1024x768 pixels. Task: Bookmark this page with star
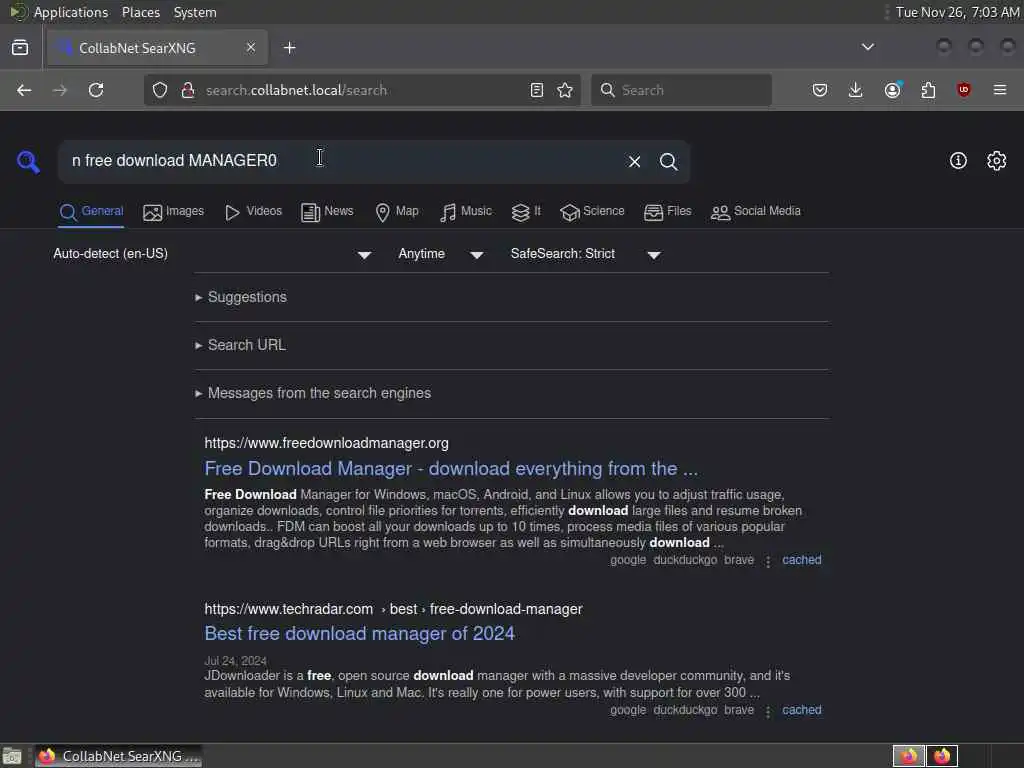pos(566,90)
